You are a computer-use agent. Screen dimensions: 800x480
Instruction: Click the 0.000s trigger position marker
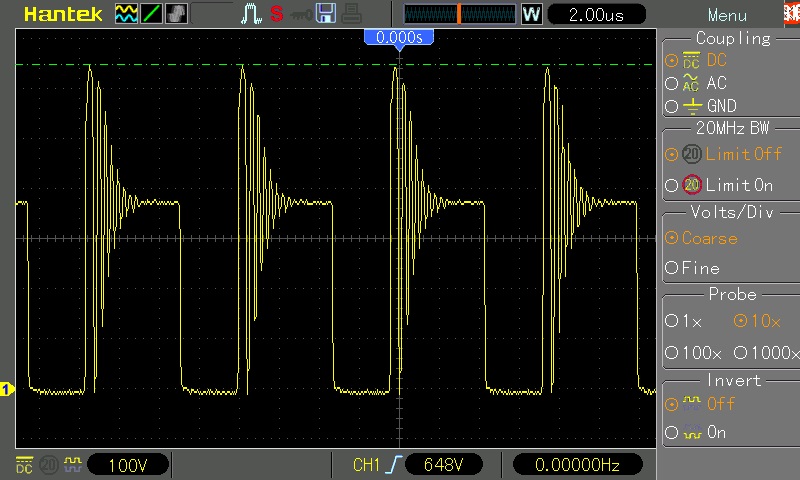(x=399, y=38)
